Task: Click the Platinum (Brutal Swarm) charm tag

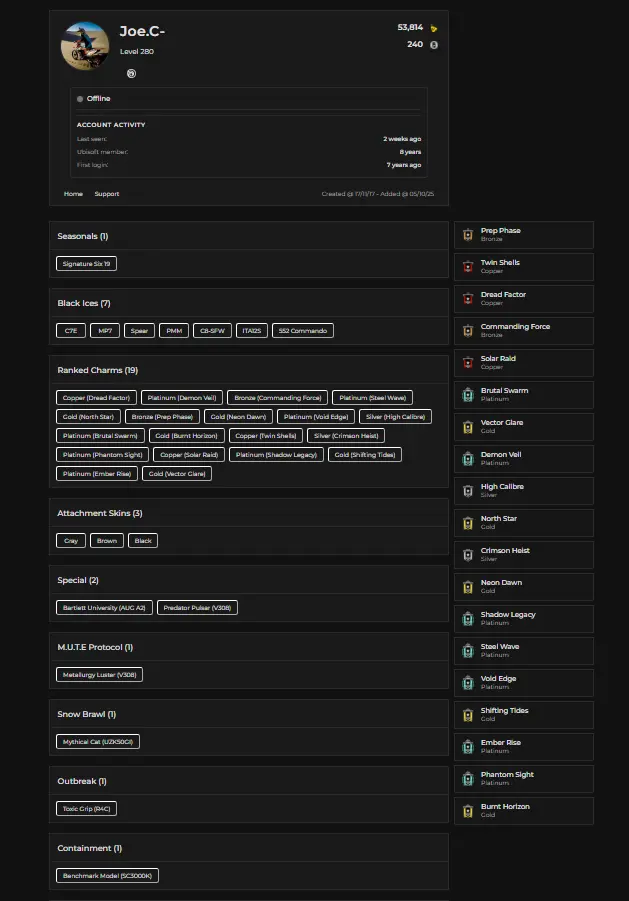Action: tap(100, 436)
